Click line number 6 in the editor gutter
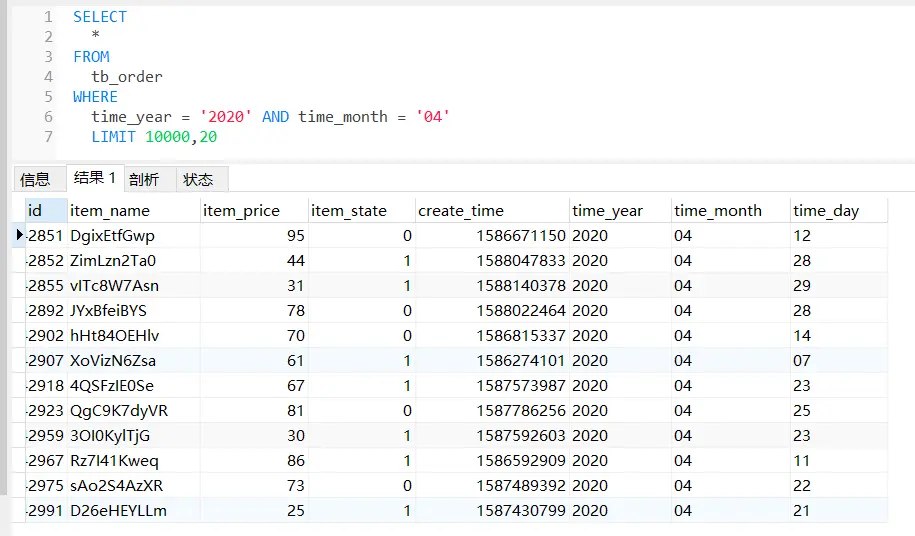 tap(48, 117)
